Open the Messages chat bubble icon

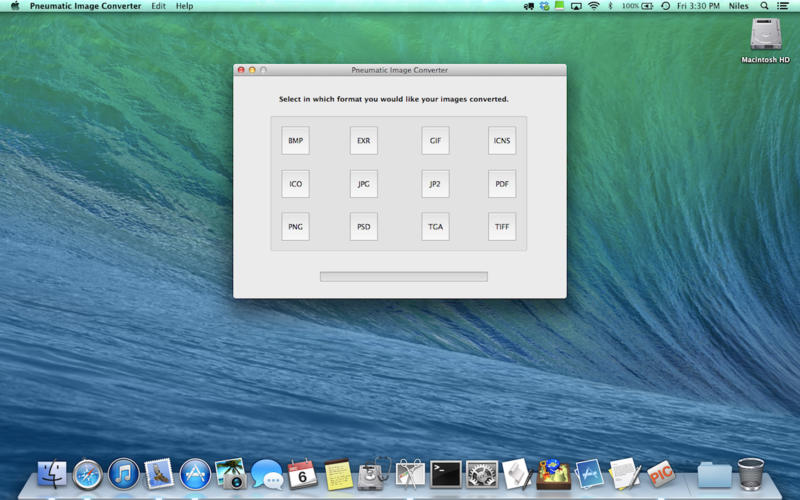[267, 474]
